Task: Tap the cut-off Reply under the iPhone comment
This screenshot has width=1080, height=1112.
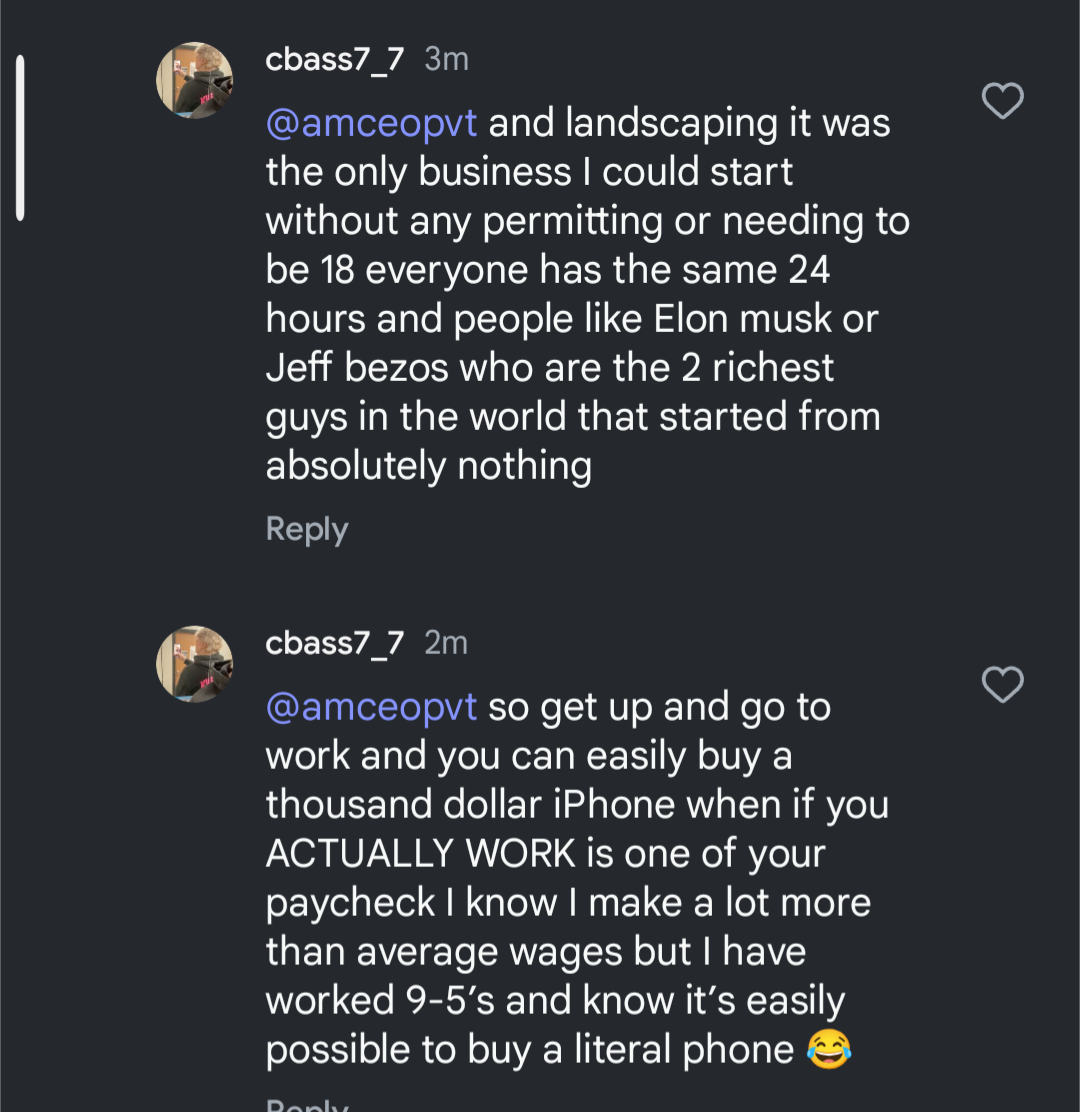Action: tap(306, 1104)
